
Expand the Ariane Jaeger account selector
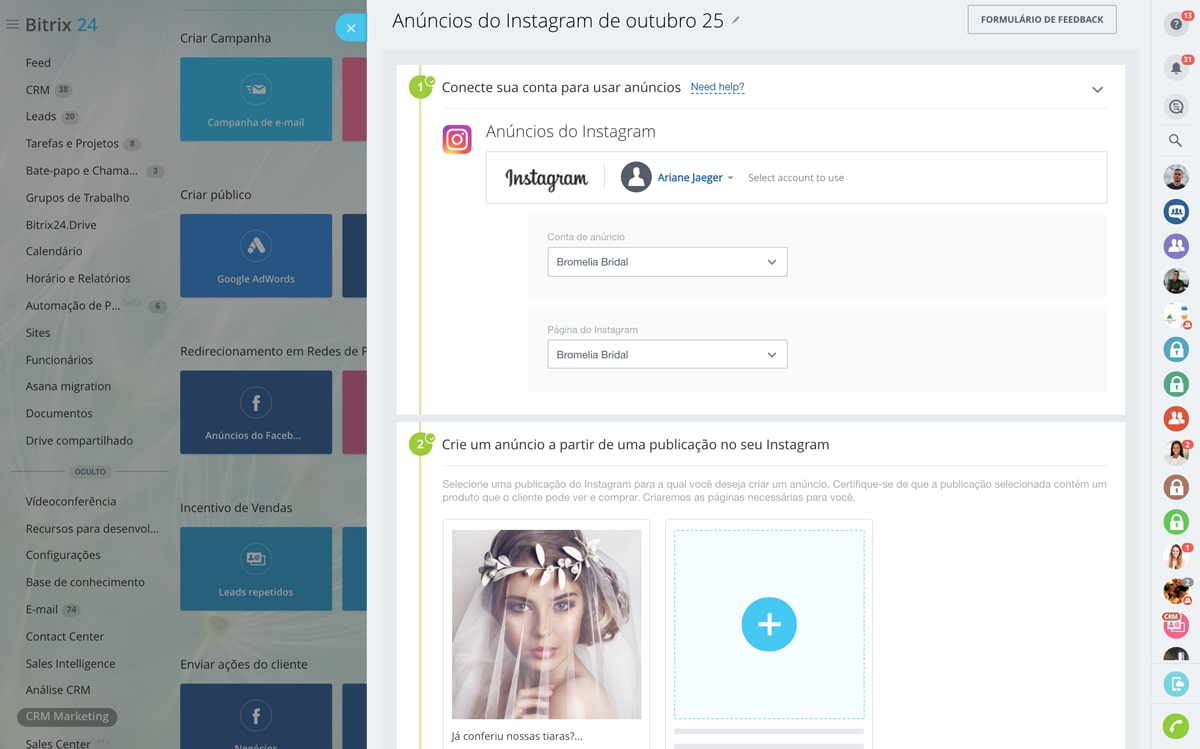694,178
